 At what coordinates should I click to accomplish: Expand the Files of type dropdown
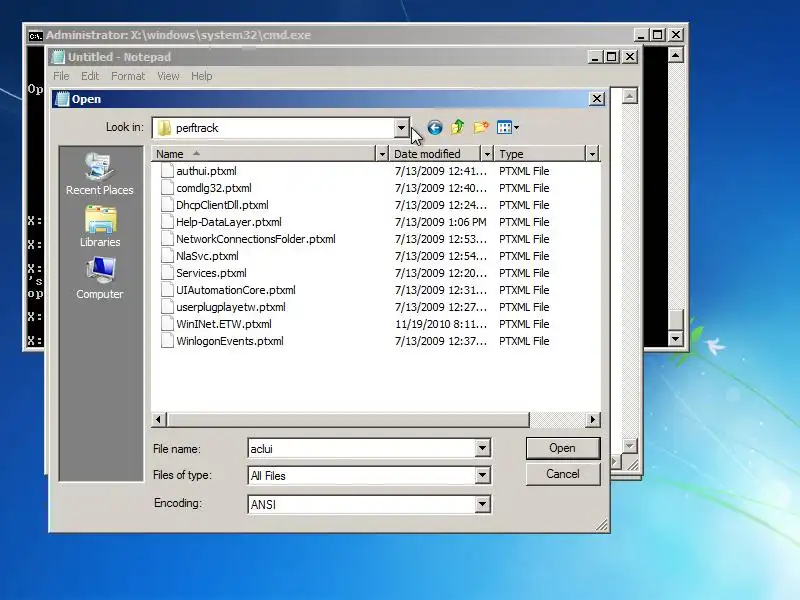point(482,476)
